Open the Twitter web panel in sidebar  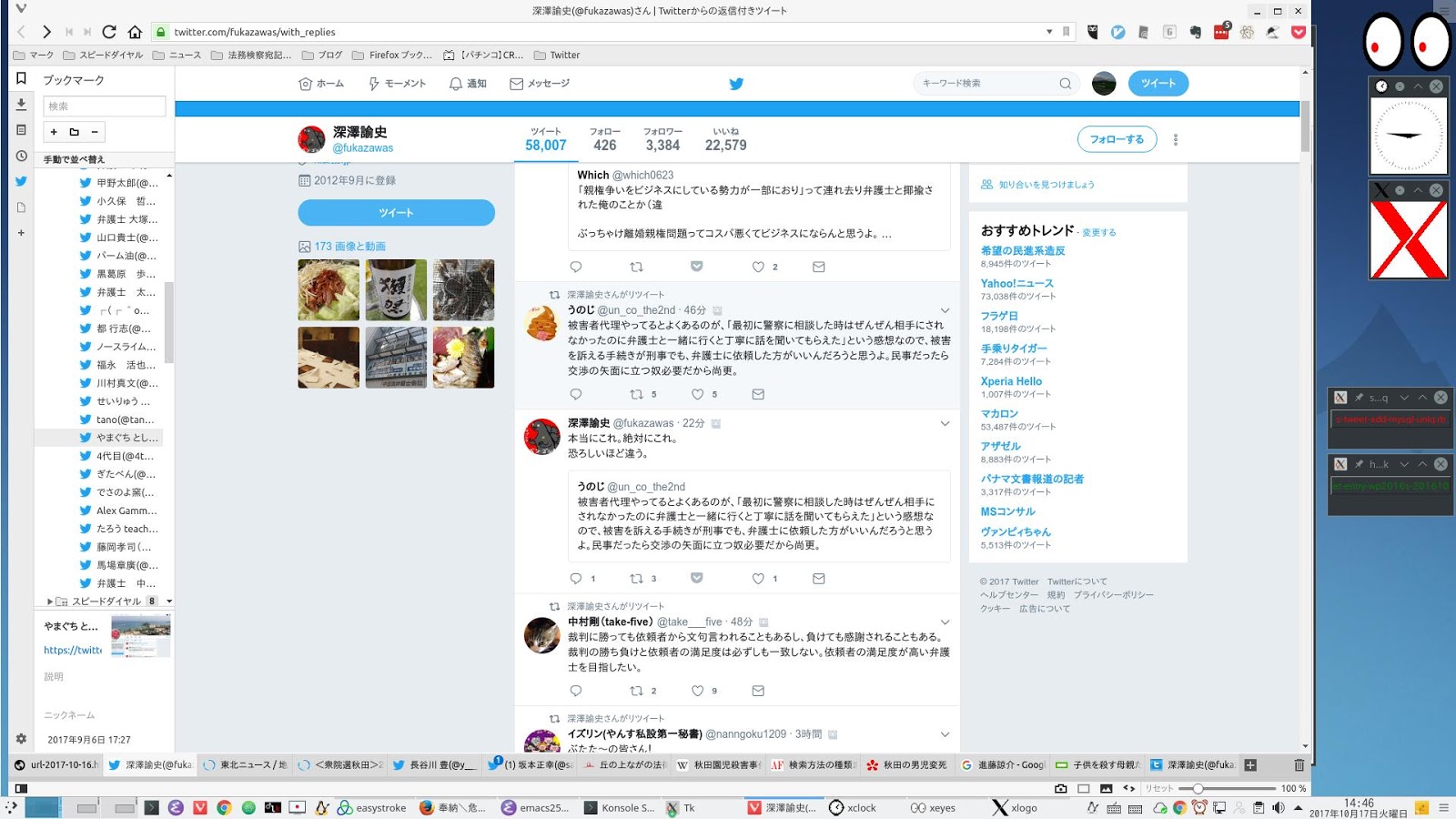tap(21, 181)
